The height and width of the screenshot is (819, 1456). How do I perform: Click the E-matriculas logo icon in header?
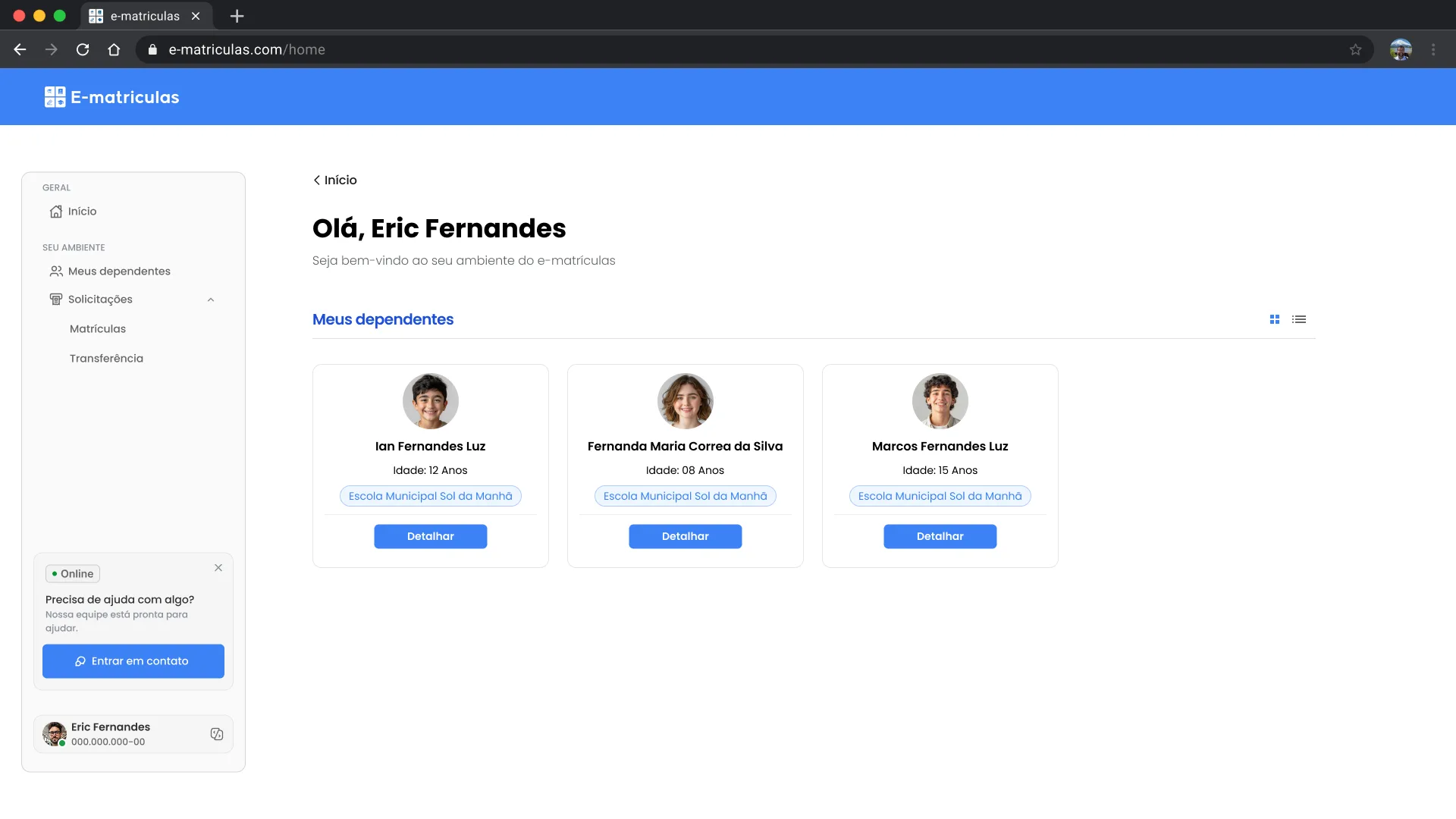pos(55,97)
